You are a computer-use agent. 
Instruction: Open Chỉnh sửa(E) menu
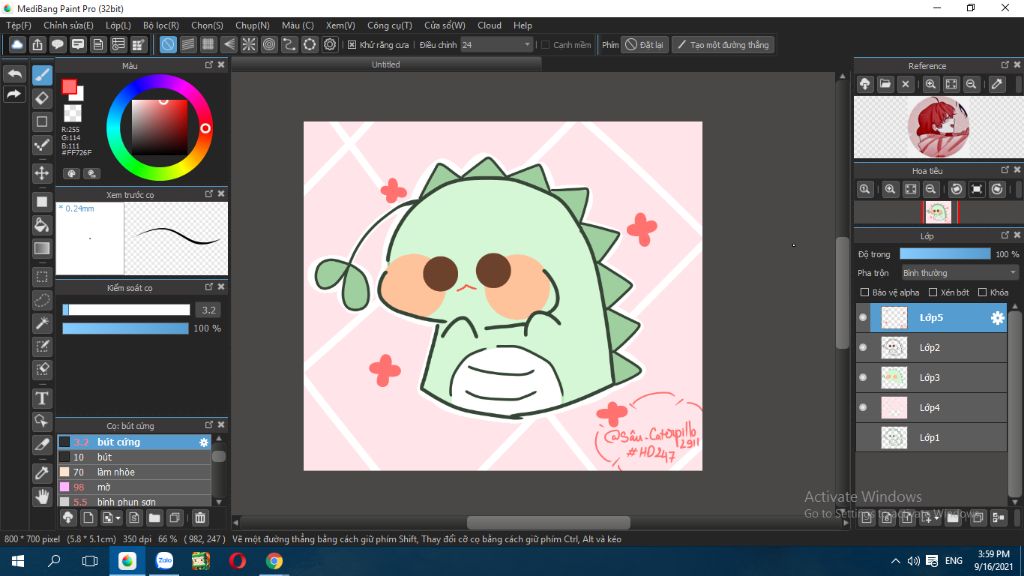[x=68, y=25]
